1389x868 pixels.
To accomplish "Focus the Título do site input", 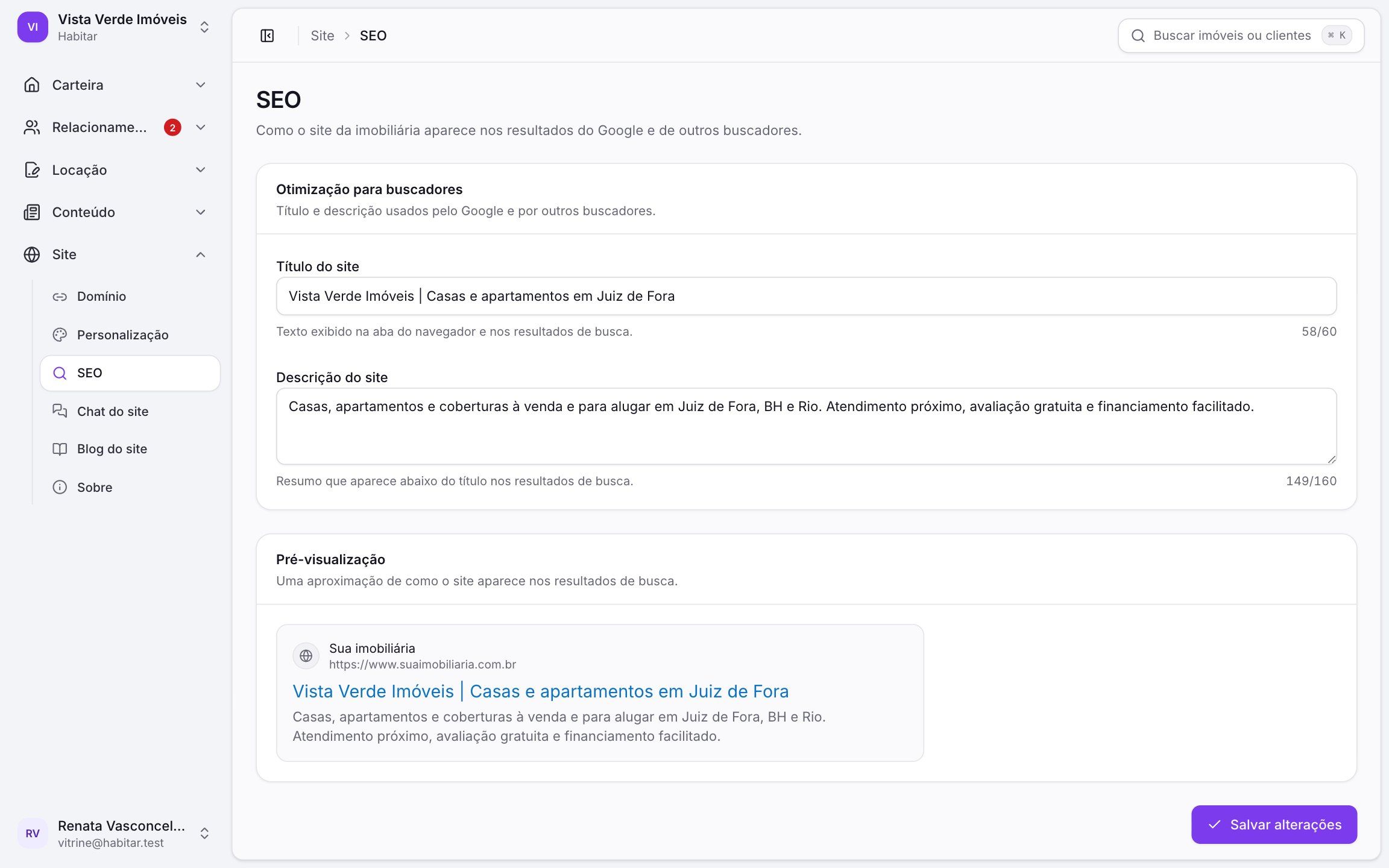I will click(806, 296).
